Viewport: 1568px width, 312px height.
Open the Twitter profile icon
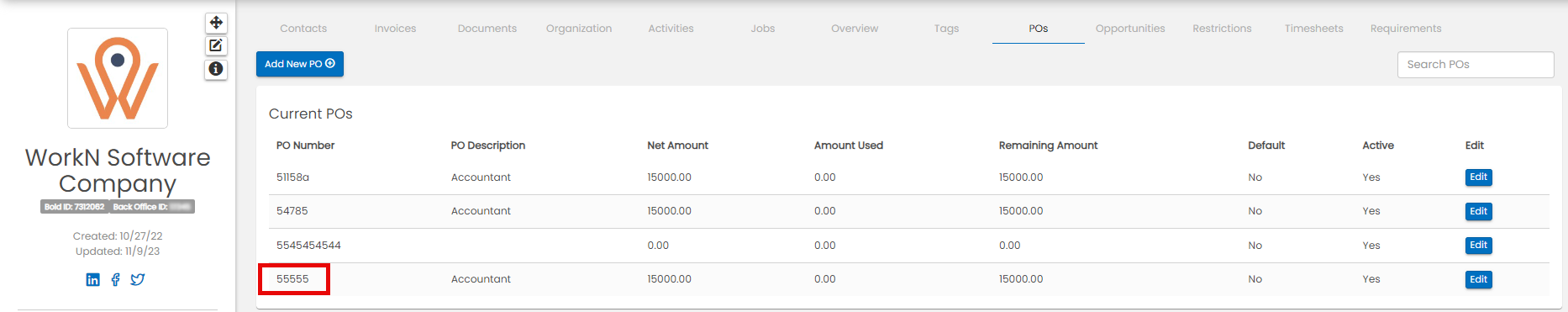[x=138, y=279]
